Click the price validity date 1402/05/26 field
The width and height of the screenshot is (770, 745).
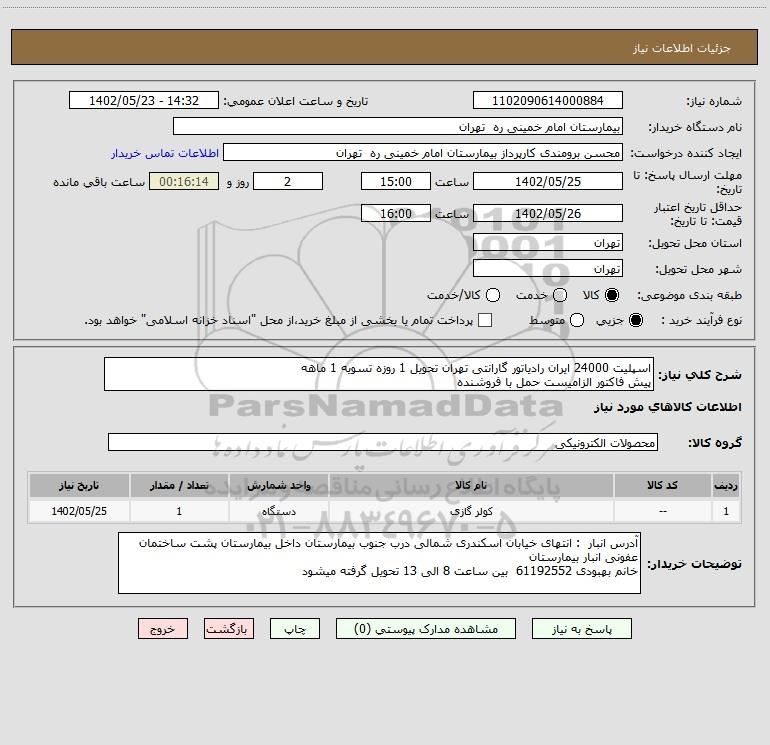pos(548,213)
